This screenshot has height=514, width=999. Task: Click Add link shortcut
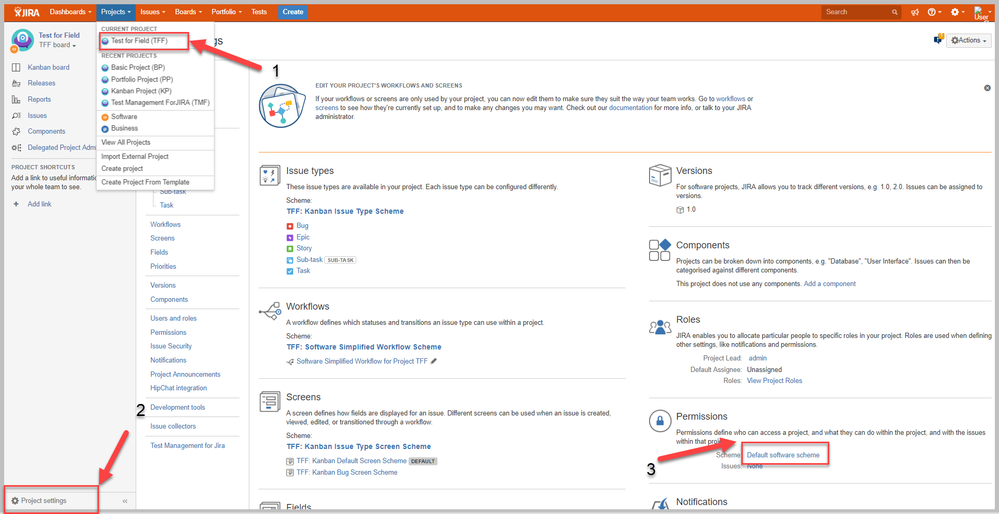tap(39, 204)
